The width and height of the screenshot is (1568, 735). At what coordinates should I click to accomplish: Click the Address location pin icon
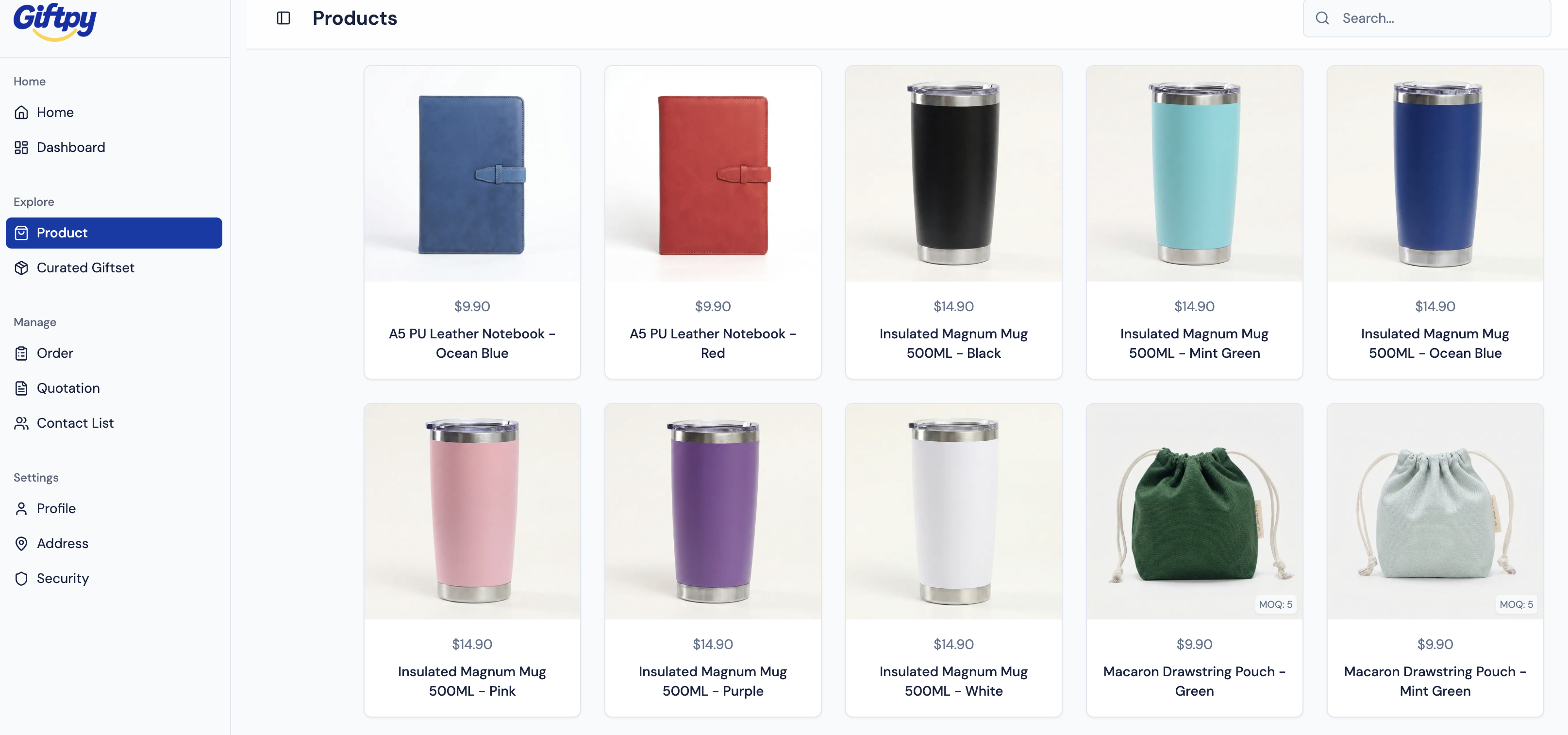click(x=21, y=544)
